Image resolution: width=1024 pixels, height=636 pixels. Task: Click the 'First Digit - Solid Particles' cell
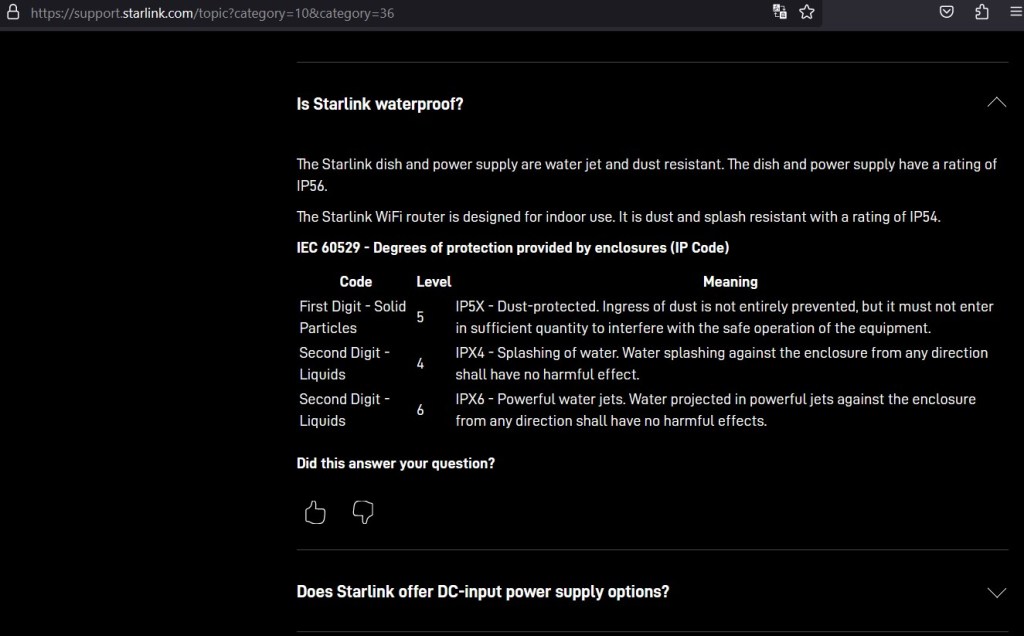click(352, 317)
